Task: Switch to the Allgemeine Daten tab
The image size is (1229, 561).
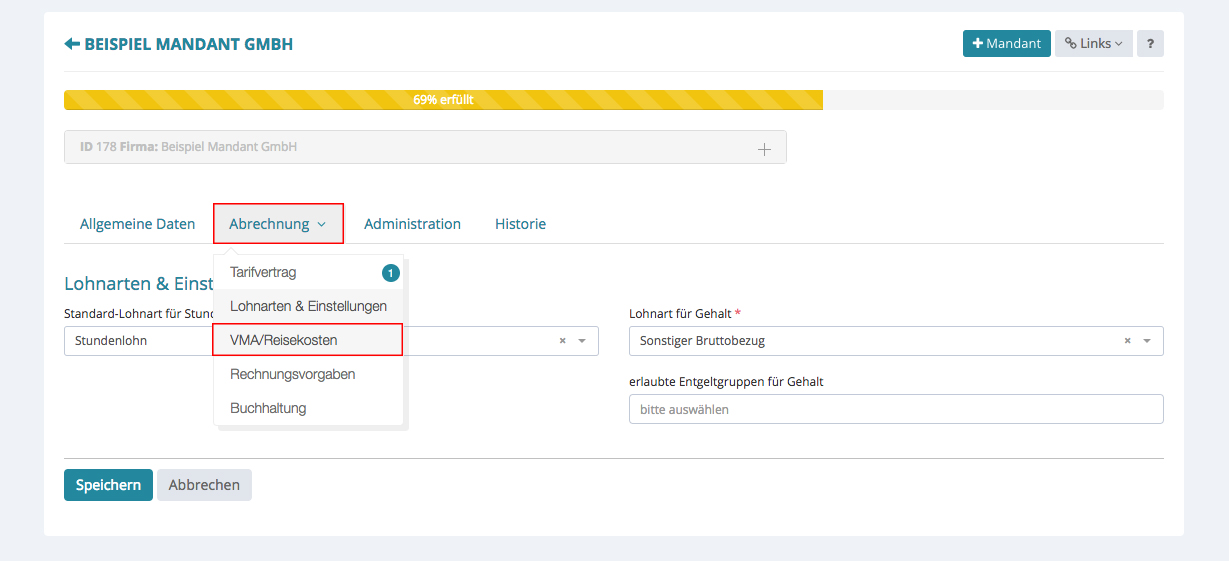Action: 137,224
